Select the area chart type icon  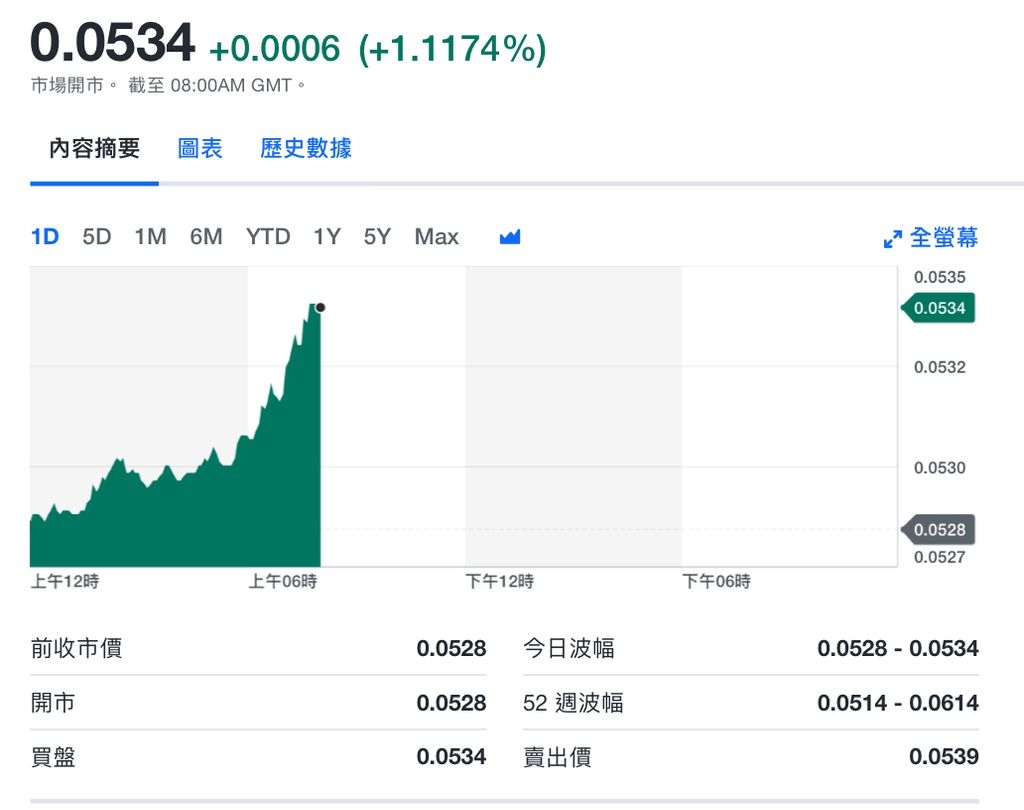click(x=509, y=236)
